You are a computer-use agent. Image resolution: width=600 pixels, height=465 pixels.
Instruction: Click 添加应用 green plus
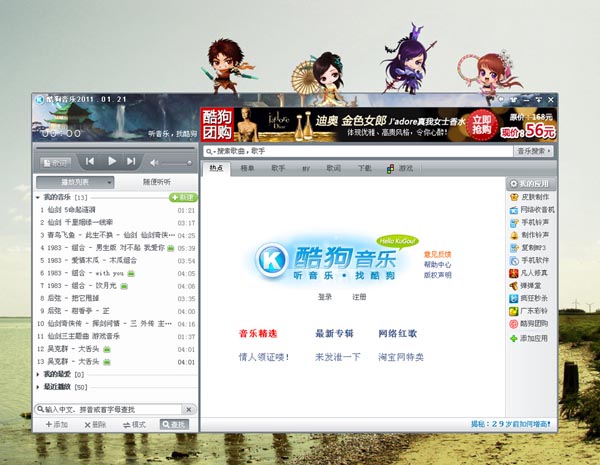[x=529, y=338]
